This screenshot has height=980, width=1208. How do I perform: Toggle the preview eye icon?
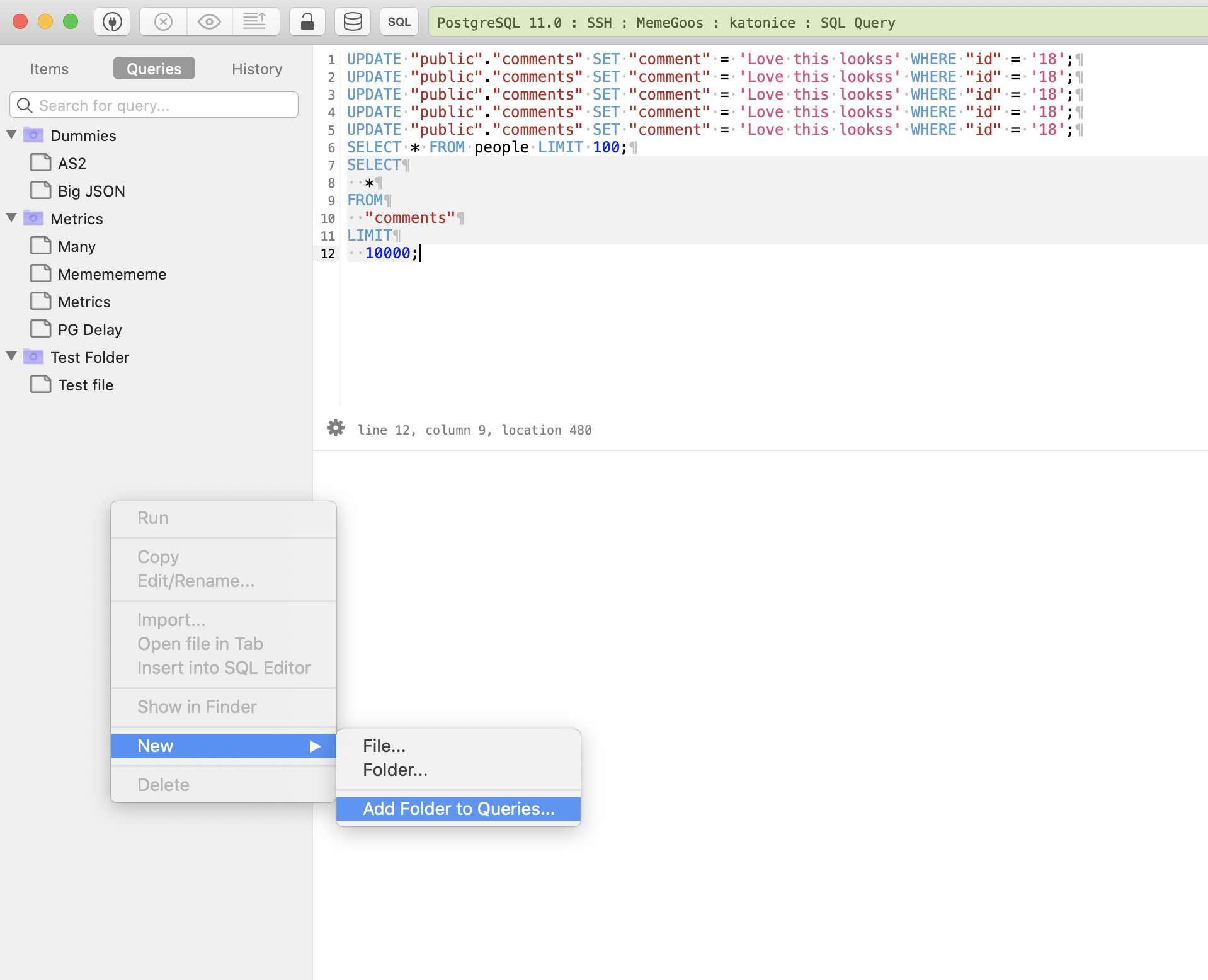click(x=208, y=21)
